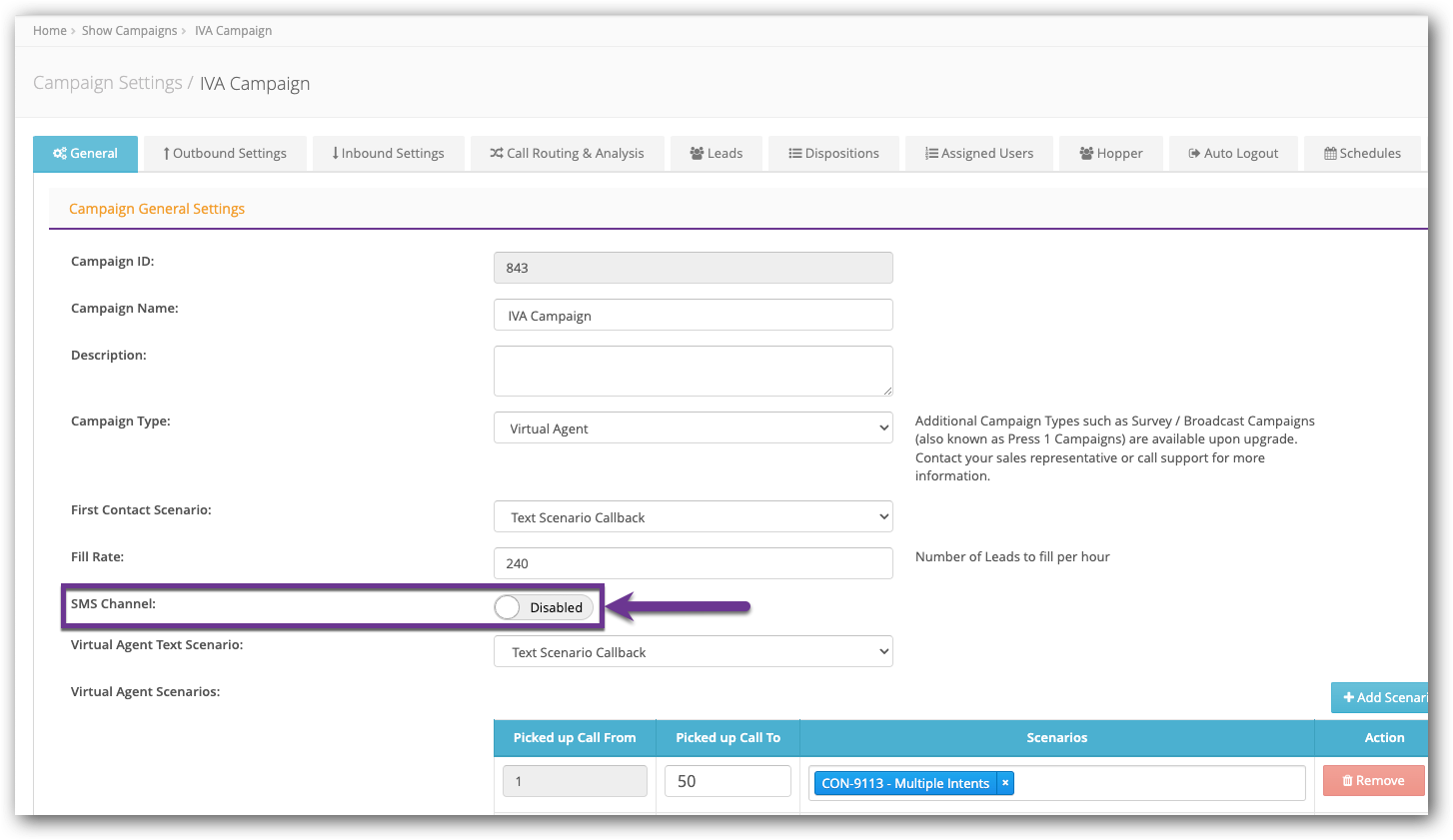This screenshot has width=1453, height=840.
Task: Click the SMS Channel label
Action: point(113,603)
